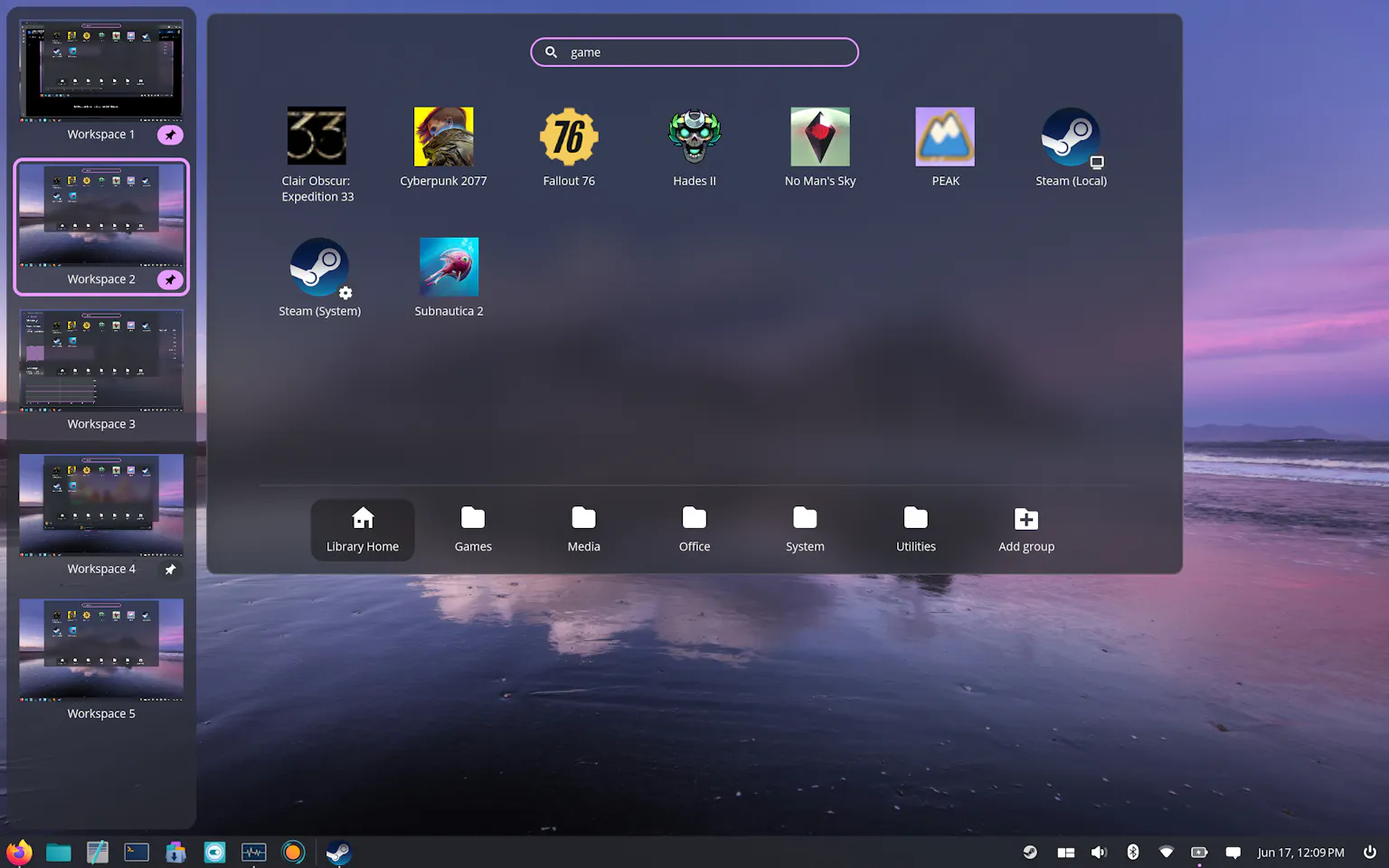Toggle pin on Workspace 2

170,279
